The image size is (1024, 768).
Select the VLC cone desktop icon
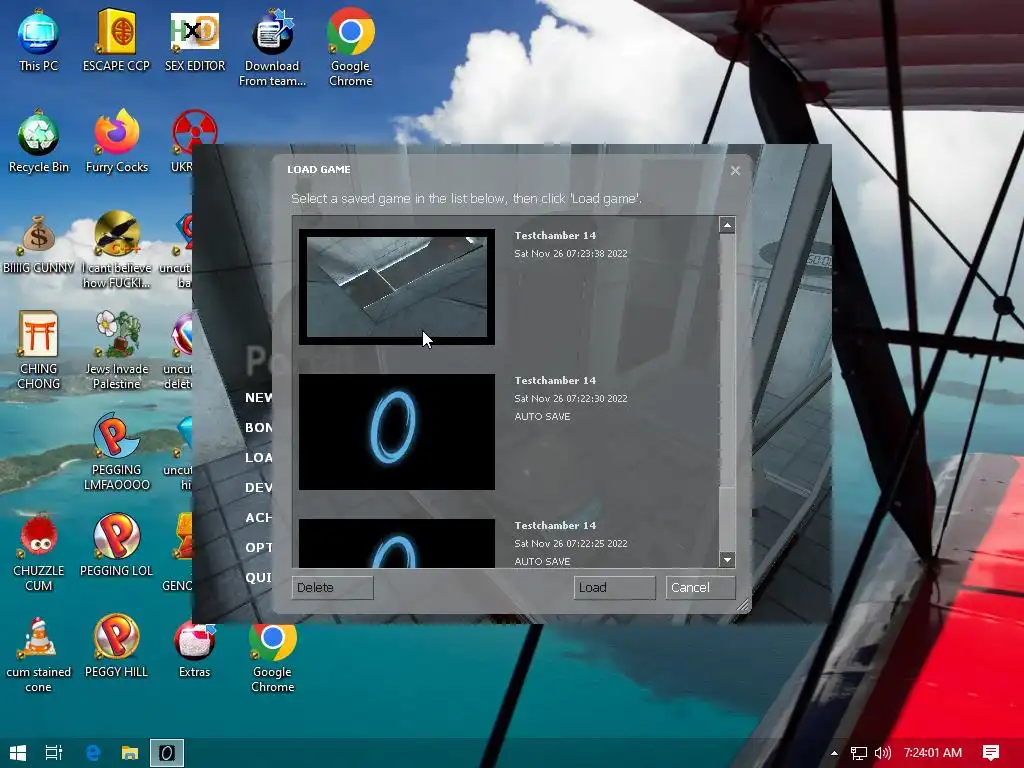(39, 654)
